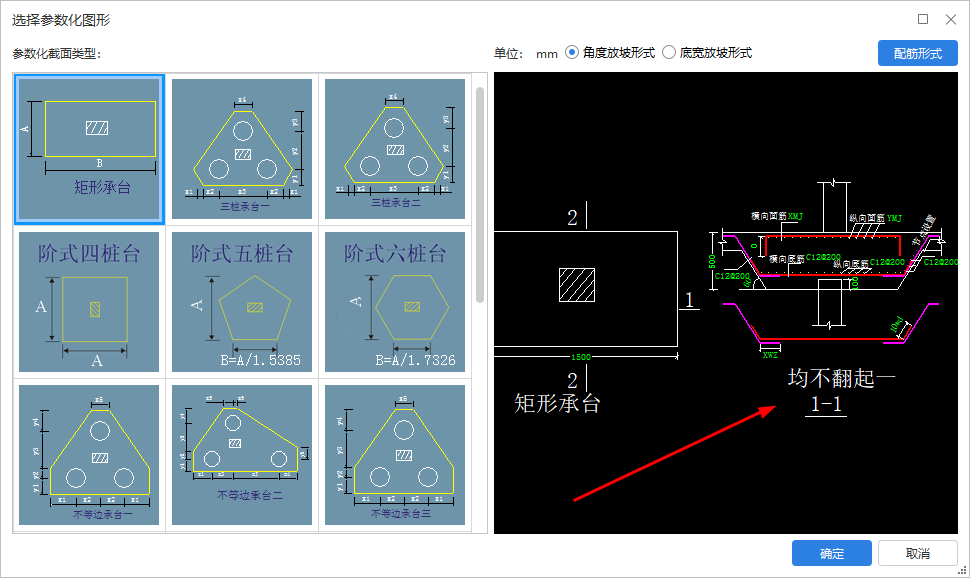Close the 选择参数化图形 dialog
The height and width of the screenshot is (578, 970).
(x=951, y=19)
